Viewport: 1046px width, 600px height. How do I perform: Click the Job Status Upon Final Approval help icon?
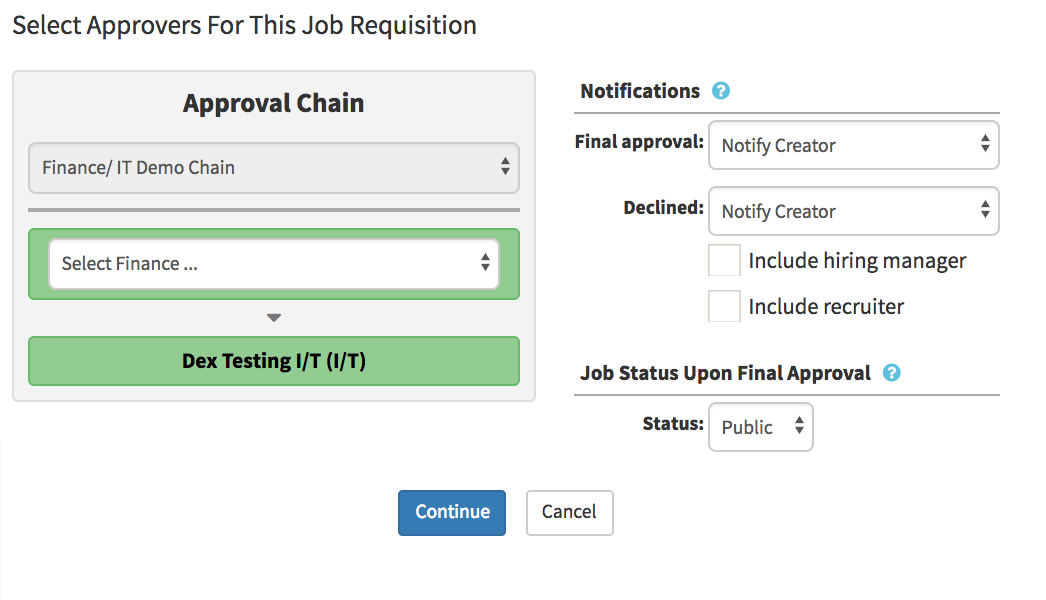[890, 372]
